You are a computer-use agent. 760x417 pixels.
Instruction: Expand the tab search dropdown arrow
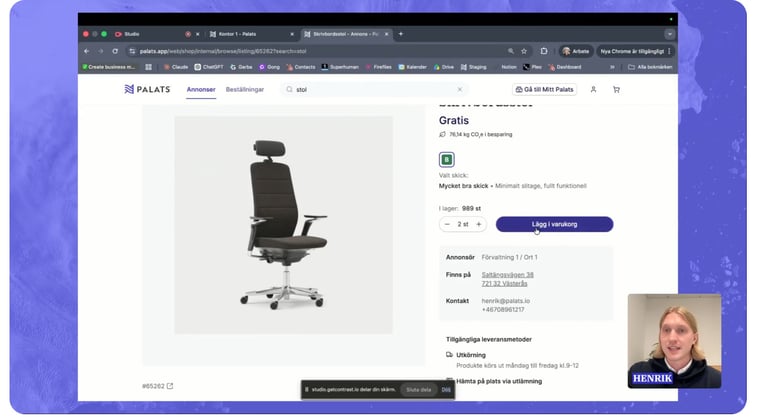pos(669,34)
